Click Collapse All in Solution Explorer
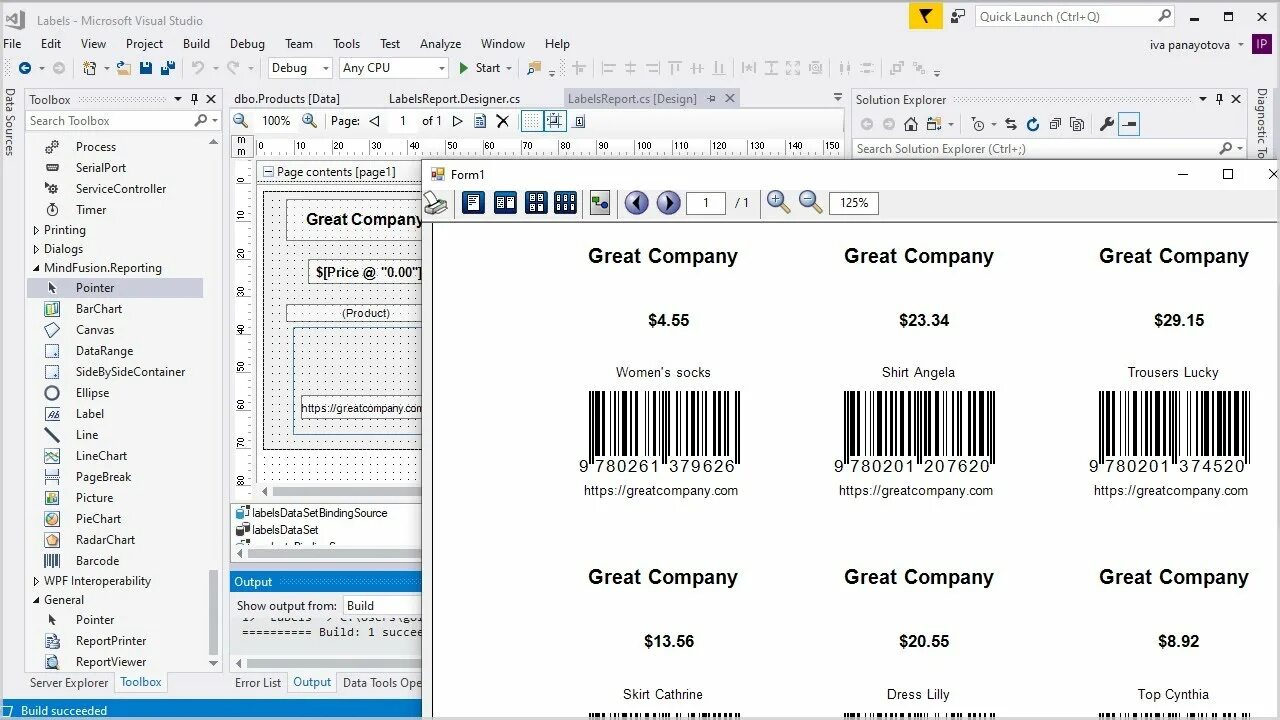 [1055, 124]
